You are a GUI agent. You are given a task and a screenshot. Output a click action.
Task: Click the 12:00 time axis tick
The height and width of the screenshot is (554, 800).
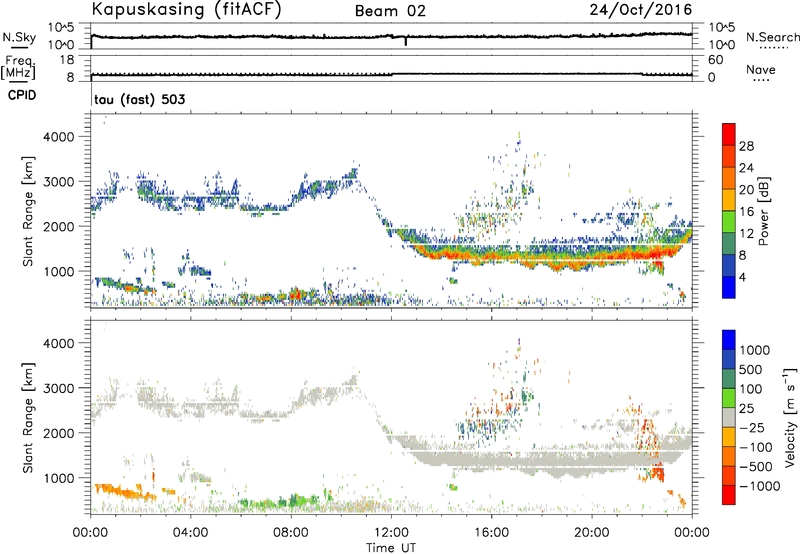tap(391, 533)
